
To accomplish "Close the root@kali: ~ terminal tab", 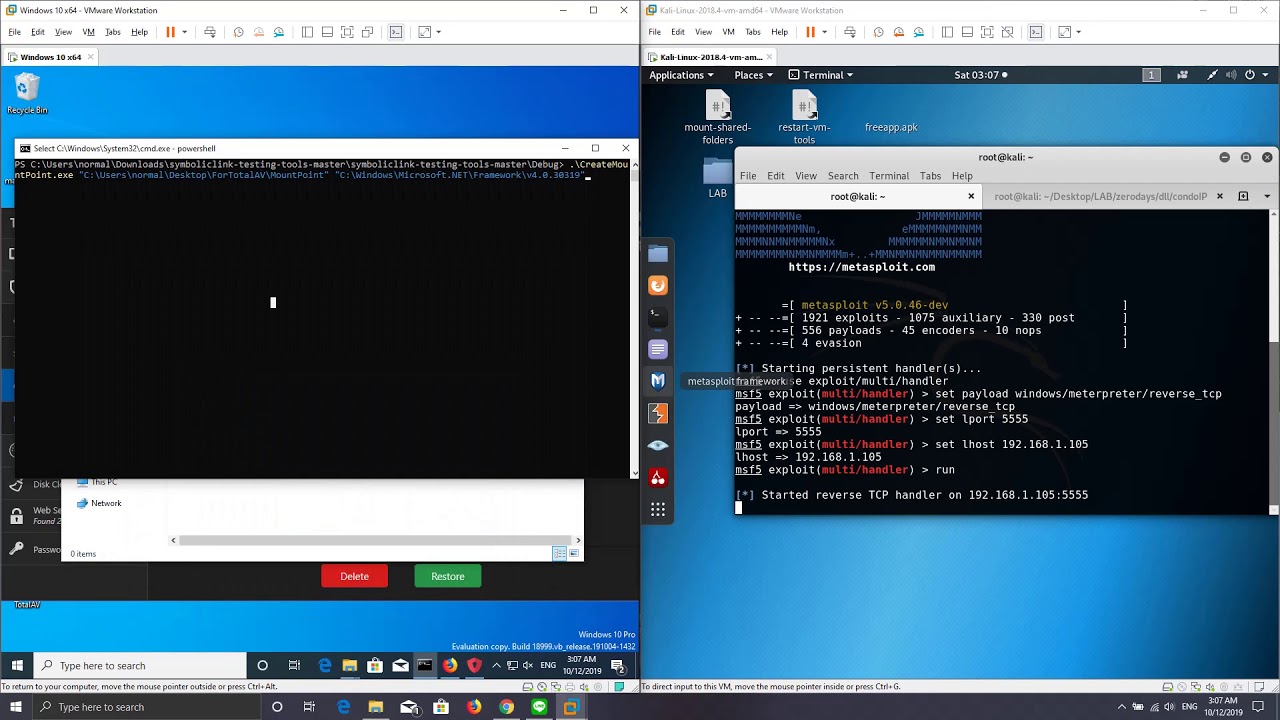I will [971, 197].
